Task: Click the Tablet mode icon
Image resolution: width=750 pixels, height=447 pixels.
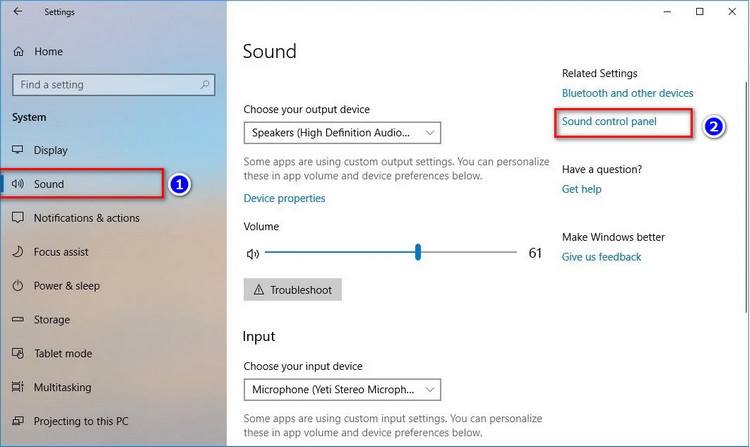Action: (x=18, y=353)
